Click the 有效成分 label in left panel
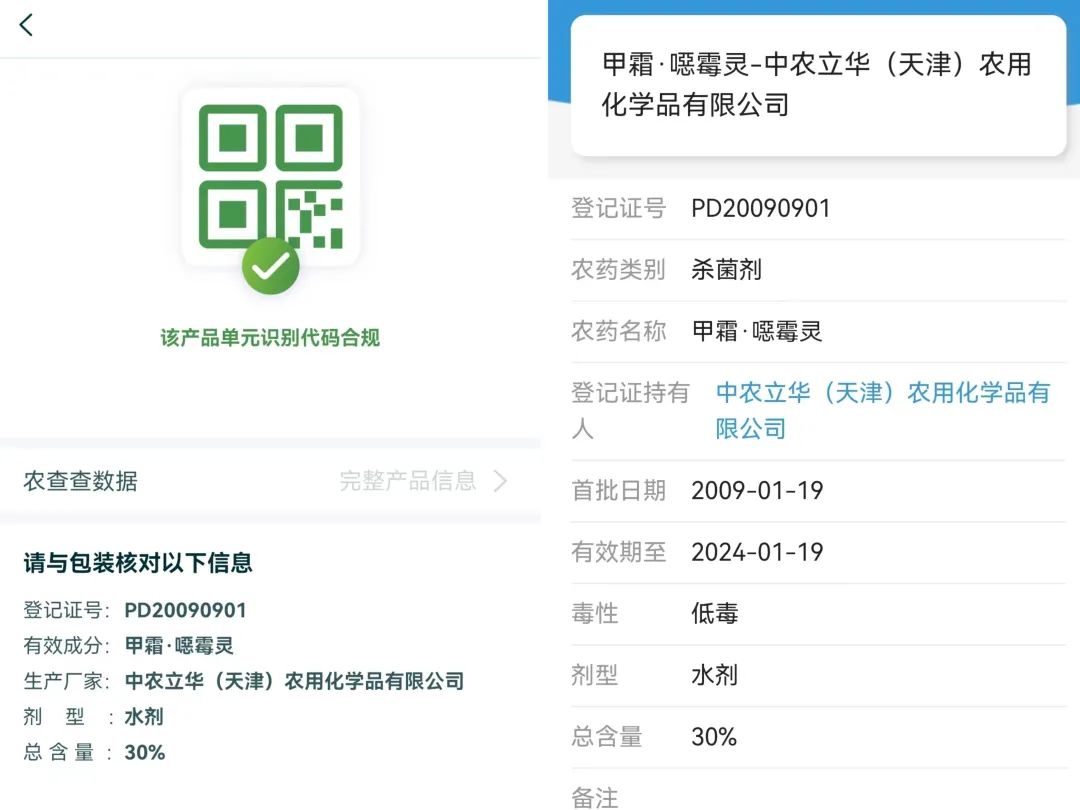 coord(67,645)
